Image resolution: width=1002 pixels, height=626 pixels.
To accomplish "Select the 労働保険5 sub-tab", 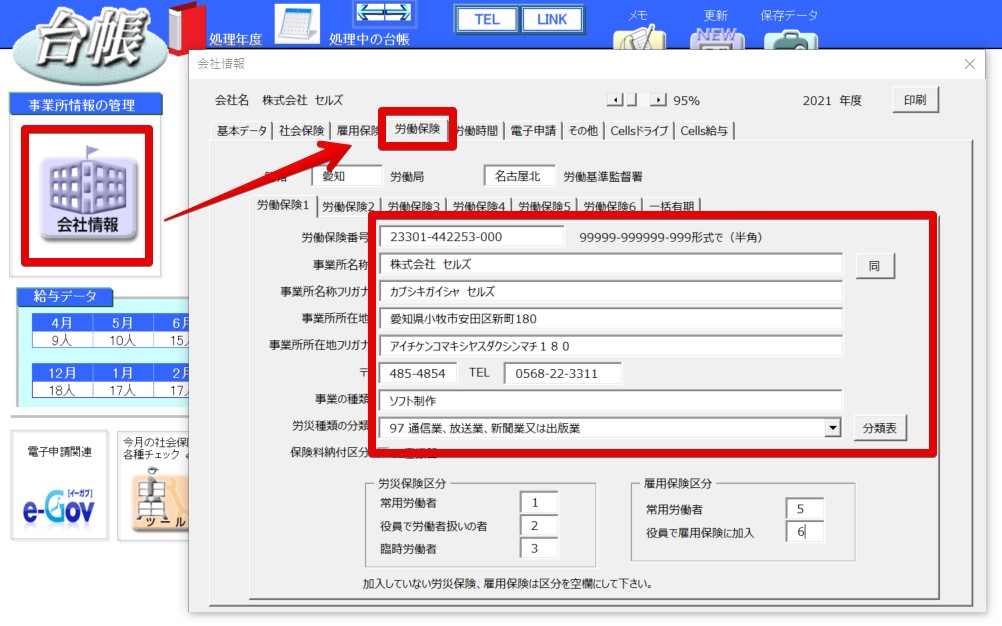I will tap(544, 206).
